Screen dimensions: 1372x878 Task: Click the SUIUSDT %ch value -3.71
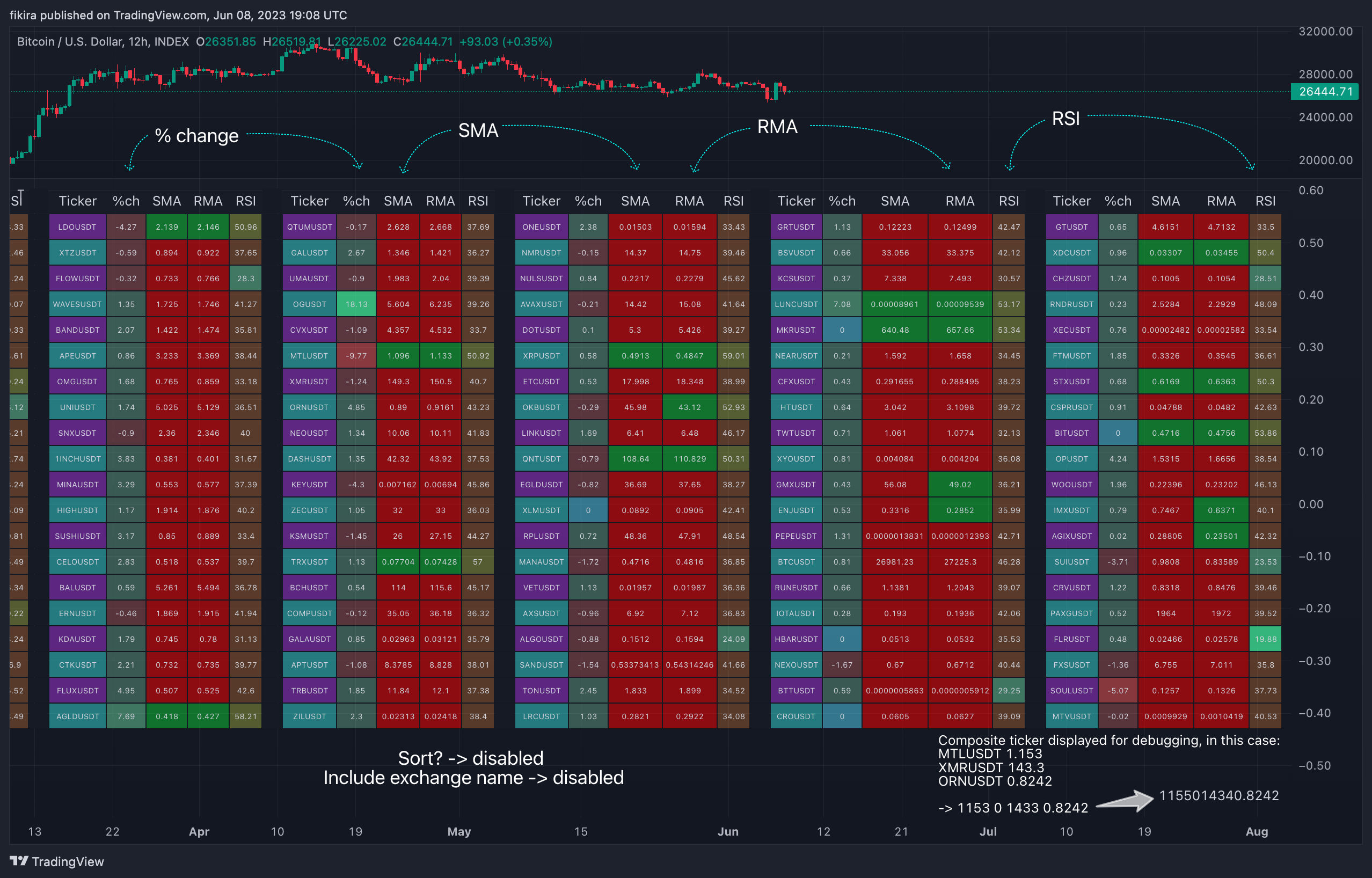coord(1118,561)
